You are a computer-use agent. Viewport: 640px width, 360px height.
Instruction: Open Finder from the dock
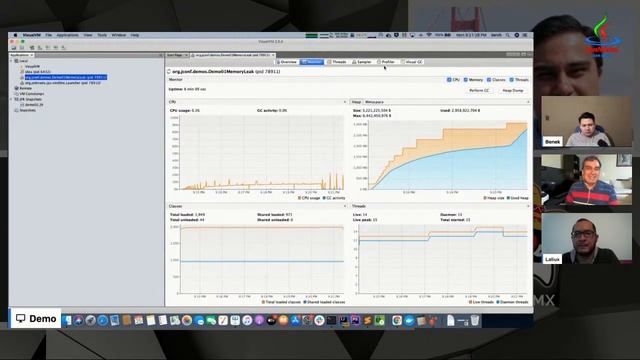[x=66, y=320]
